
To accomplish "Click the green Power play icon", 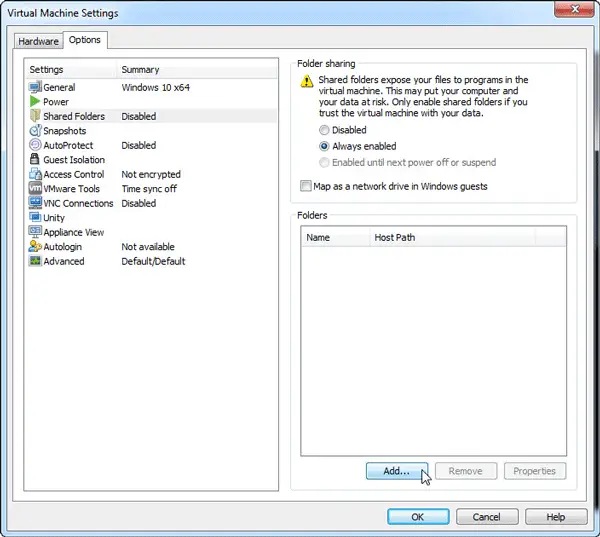I will click(35, 101).
